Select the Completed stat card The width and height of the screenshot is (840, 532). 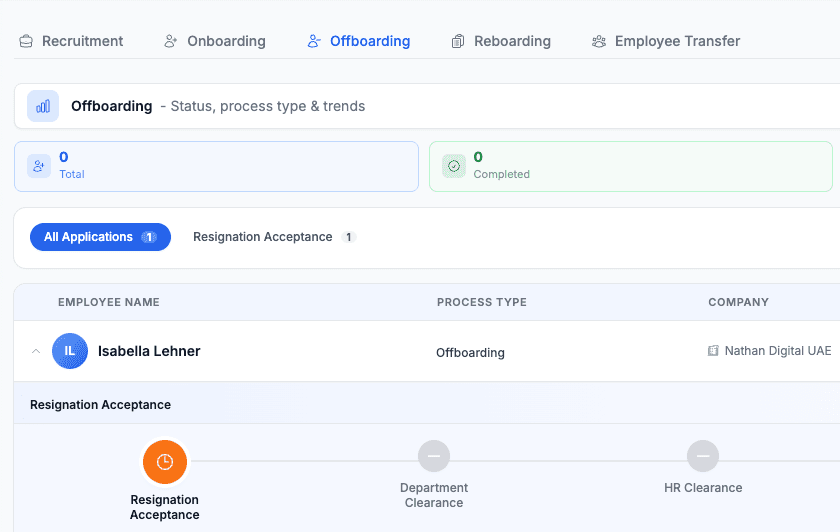click(x=631, y=167)
